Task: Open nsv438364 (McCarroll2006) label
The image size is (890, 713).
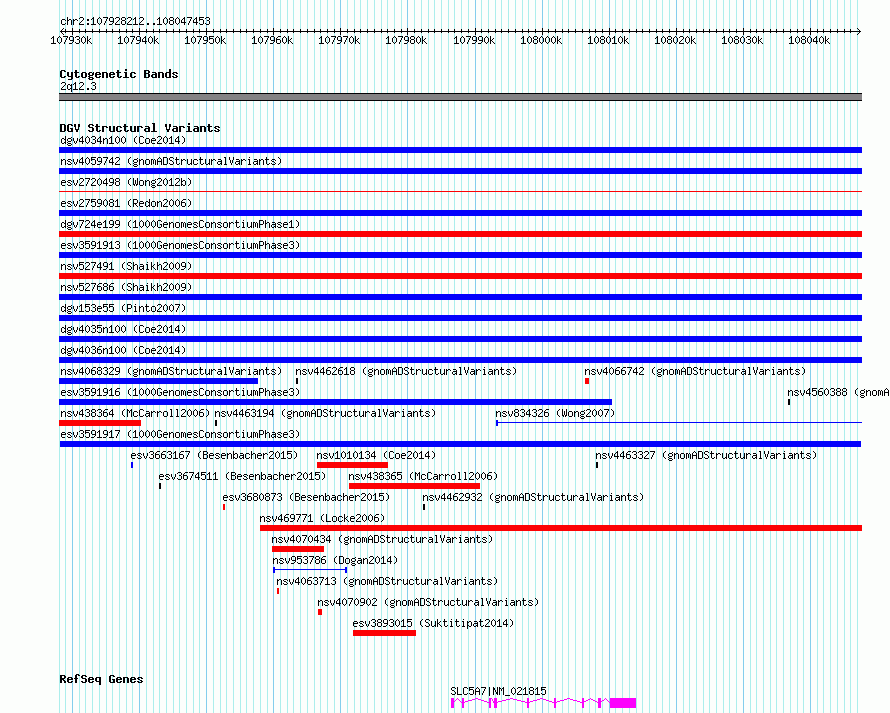Action: [135, 413]
